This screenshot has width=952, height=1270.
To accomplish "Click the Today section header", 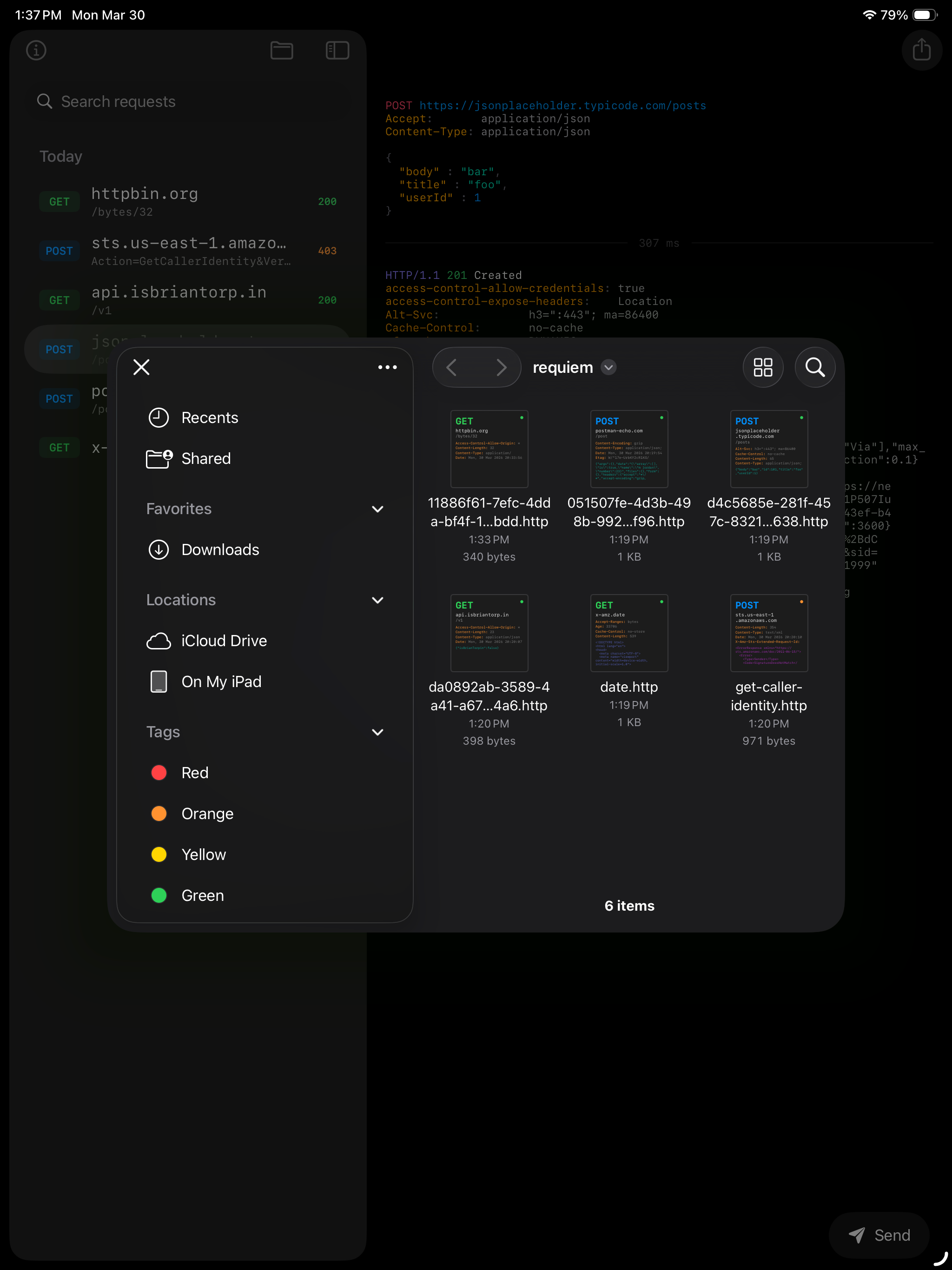I will (x=61, y=156).
